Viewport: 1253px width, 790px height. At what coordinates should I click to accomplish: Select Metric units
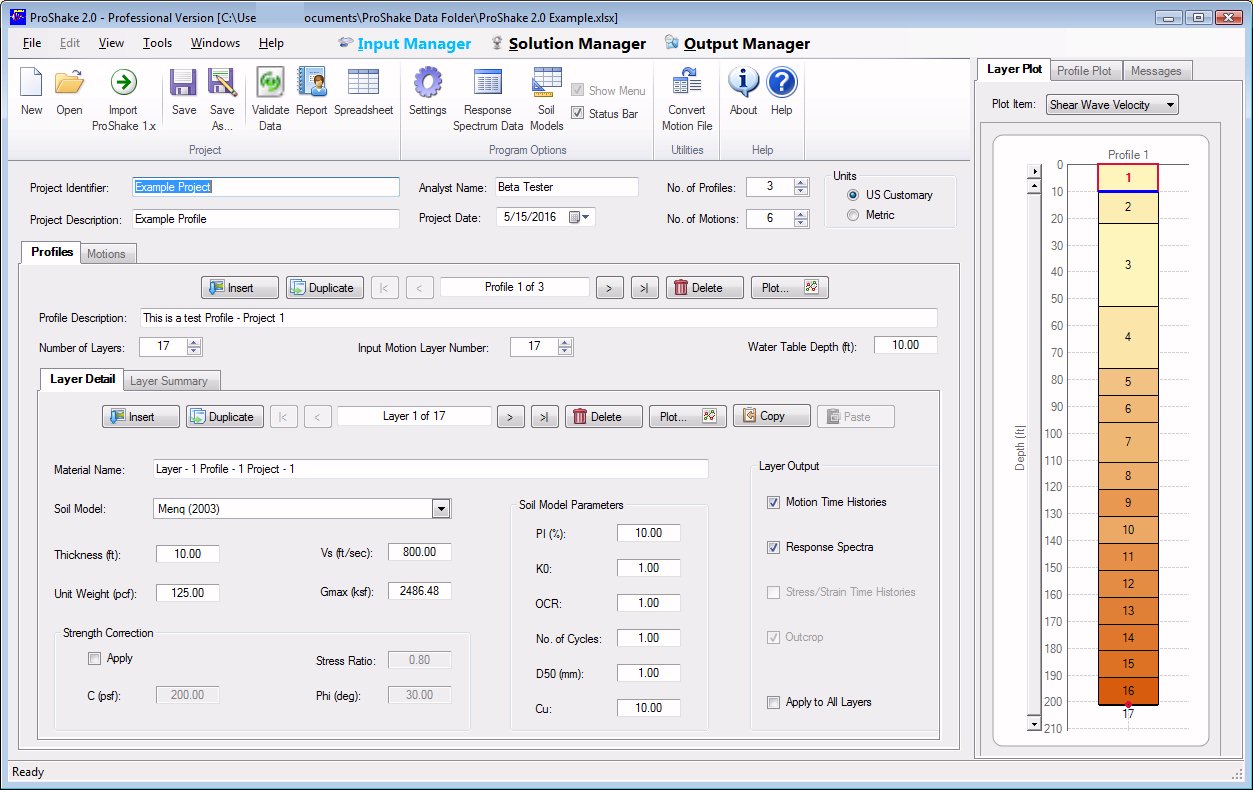[852, 215]
